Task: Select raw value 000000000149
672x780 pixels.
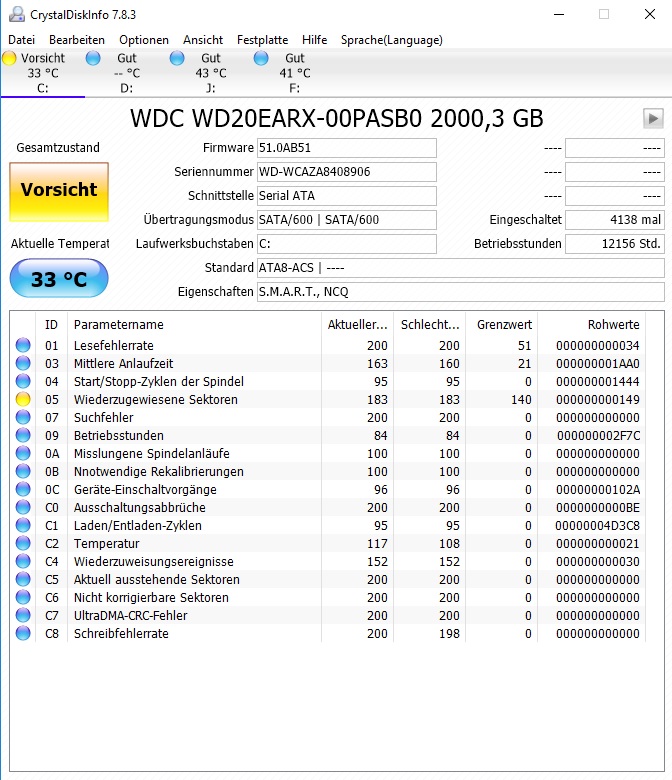Action: (597, 399)
